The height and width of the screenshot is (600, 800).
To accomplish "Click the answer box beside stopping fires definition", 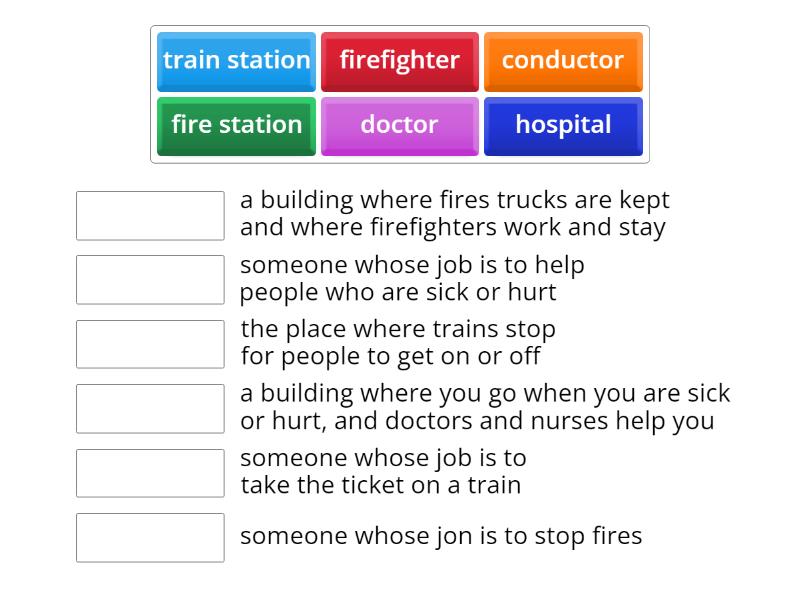I will tap(150, 538).
